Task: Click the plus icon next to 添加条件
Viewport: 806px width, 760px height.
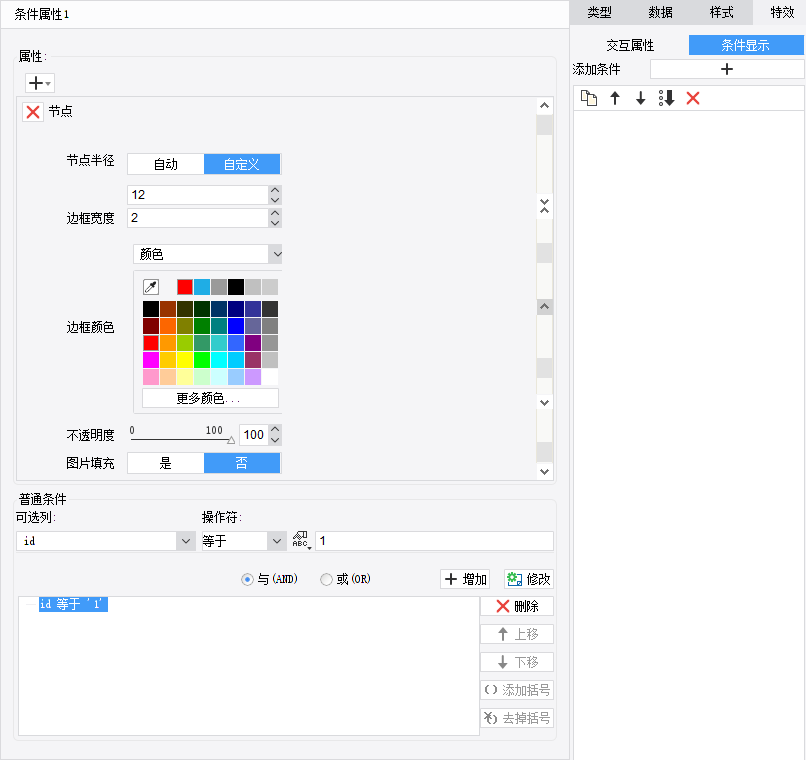Action: click(x=727, y=69)
